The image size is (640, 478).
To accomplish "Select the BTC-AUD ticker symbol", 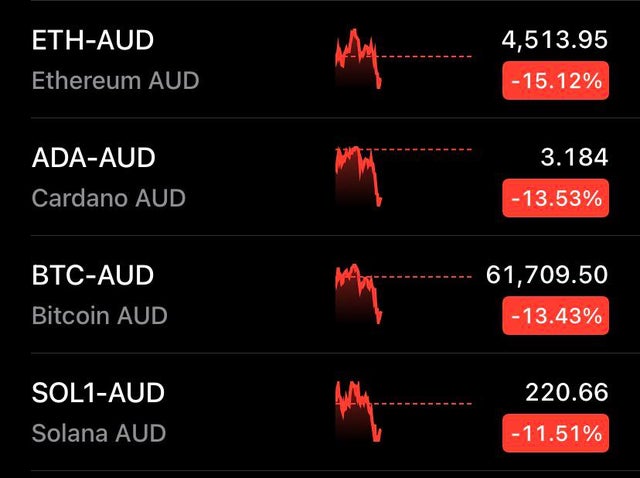I will (x=93, y=275).
